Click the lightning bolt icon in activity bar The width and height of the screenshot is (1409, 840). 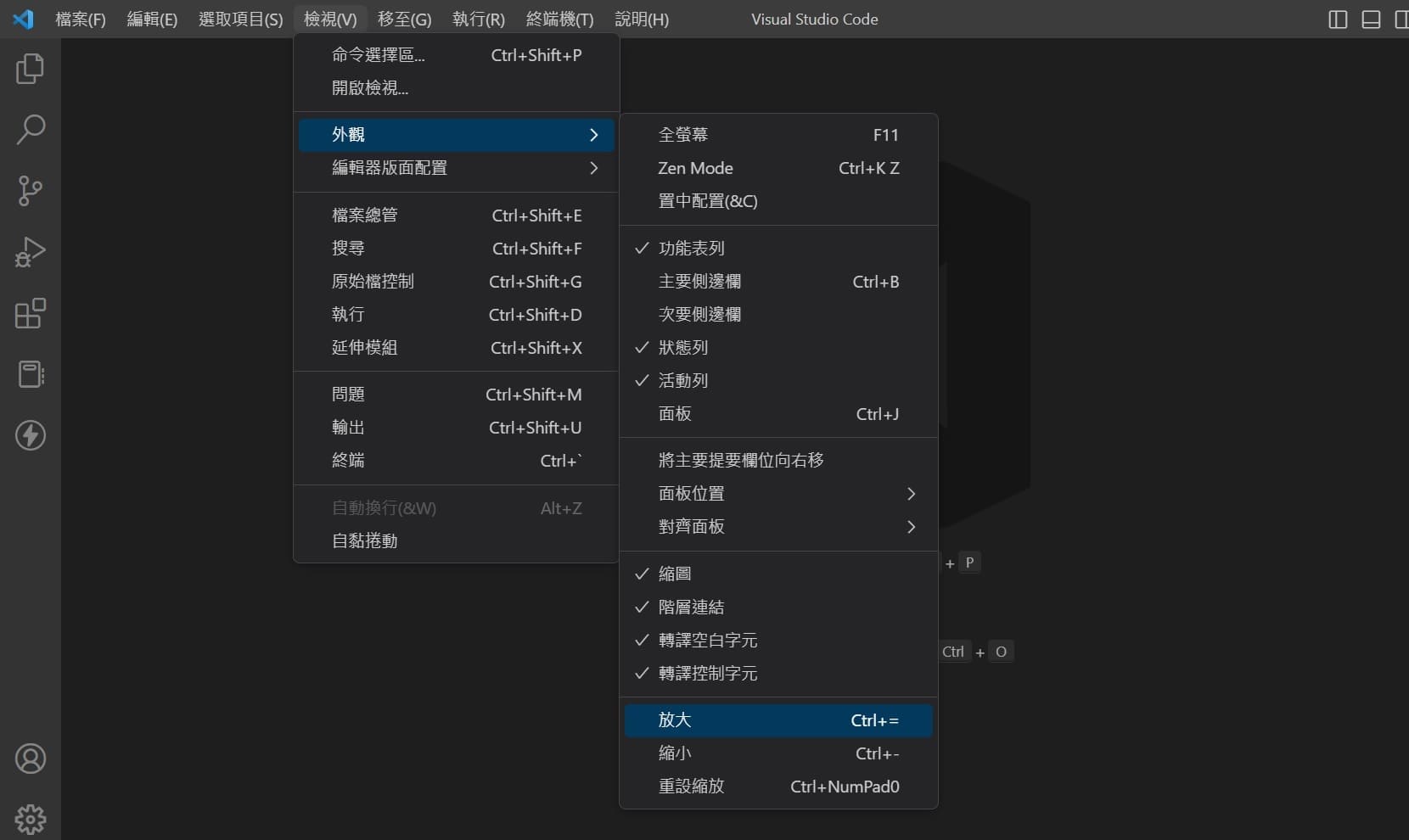tap(31, 435)
